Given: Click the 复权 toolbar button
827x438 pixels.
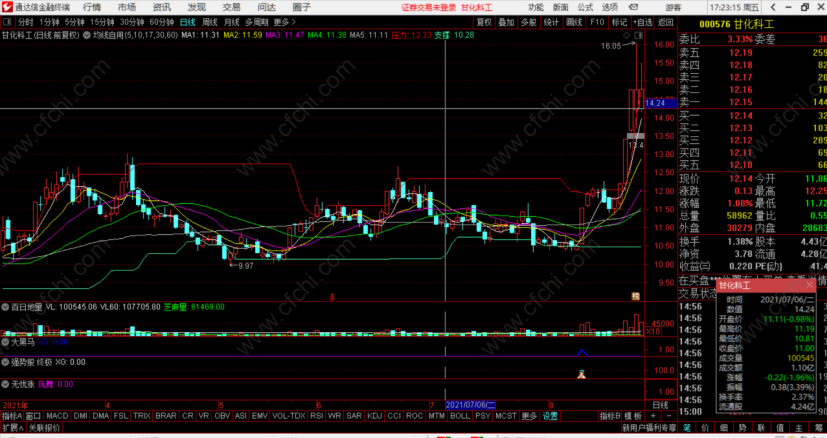Looking at the screenshot, I should point(484,22).
